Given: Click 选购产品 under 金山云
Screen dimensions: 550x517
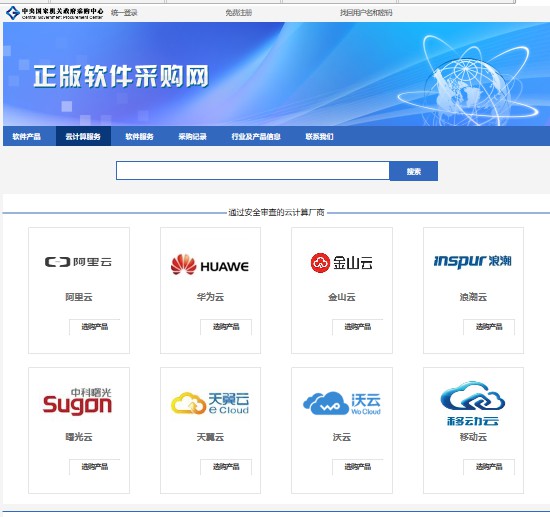Looking at the screenshot, I should pyautogui.click(x=358, y=327).
